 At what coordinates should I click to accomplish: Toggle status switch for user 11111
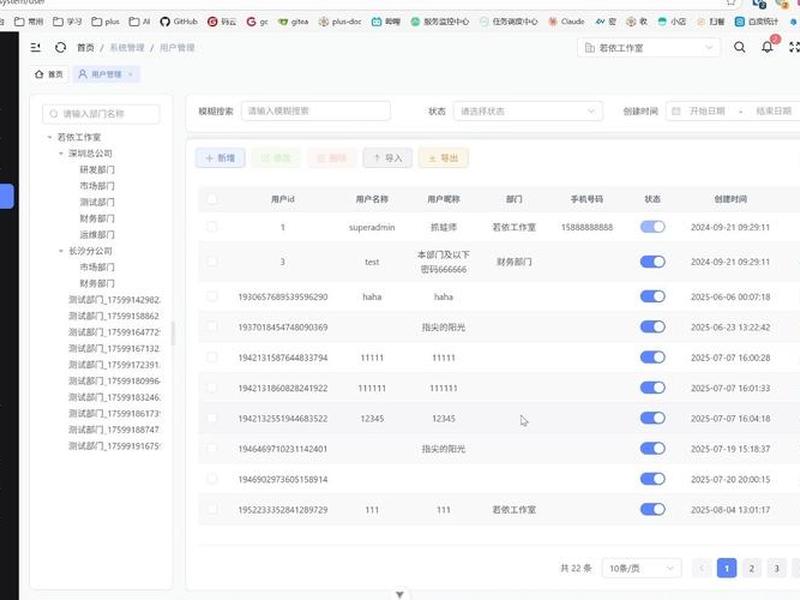(x=653, y=357)
